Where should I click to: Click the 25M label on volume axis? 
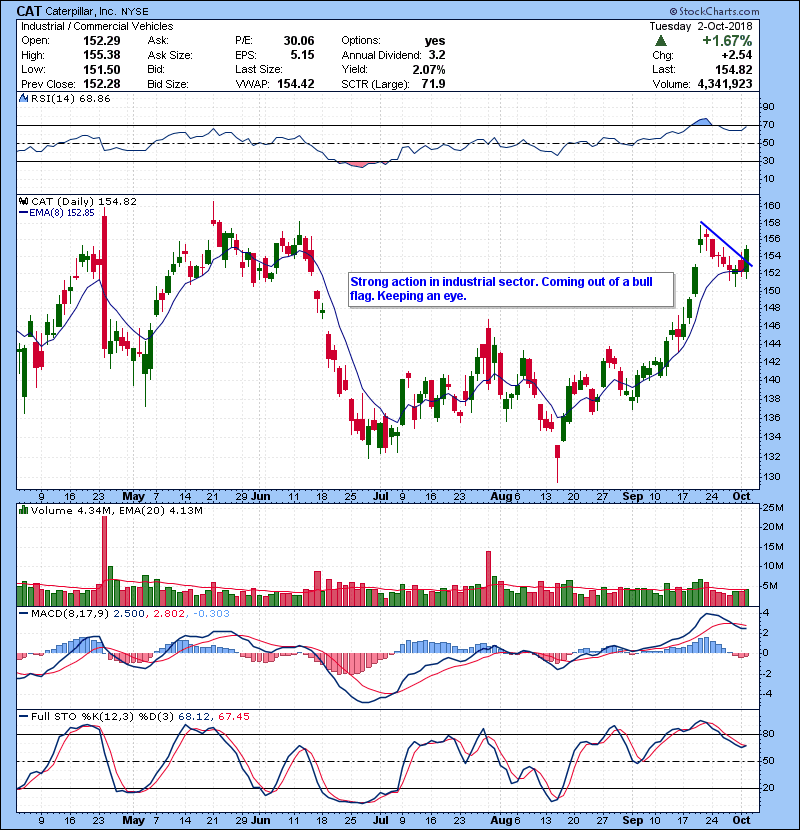(x=773, y=508)
